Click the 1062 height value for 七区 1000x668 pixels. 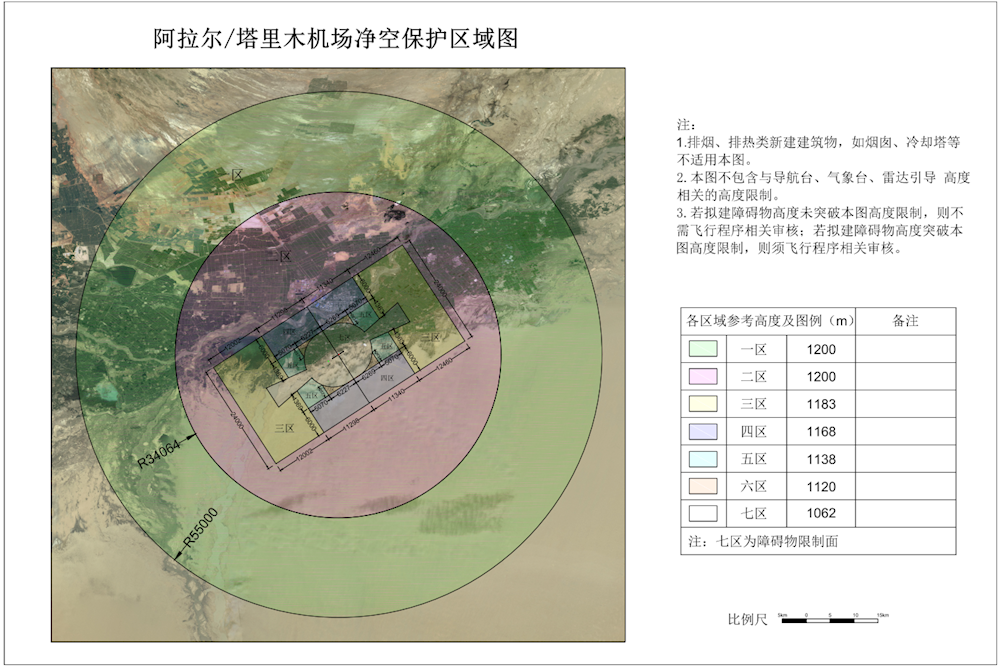coord(818,514)
